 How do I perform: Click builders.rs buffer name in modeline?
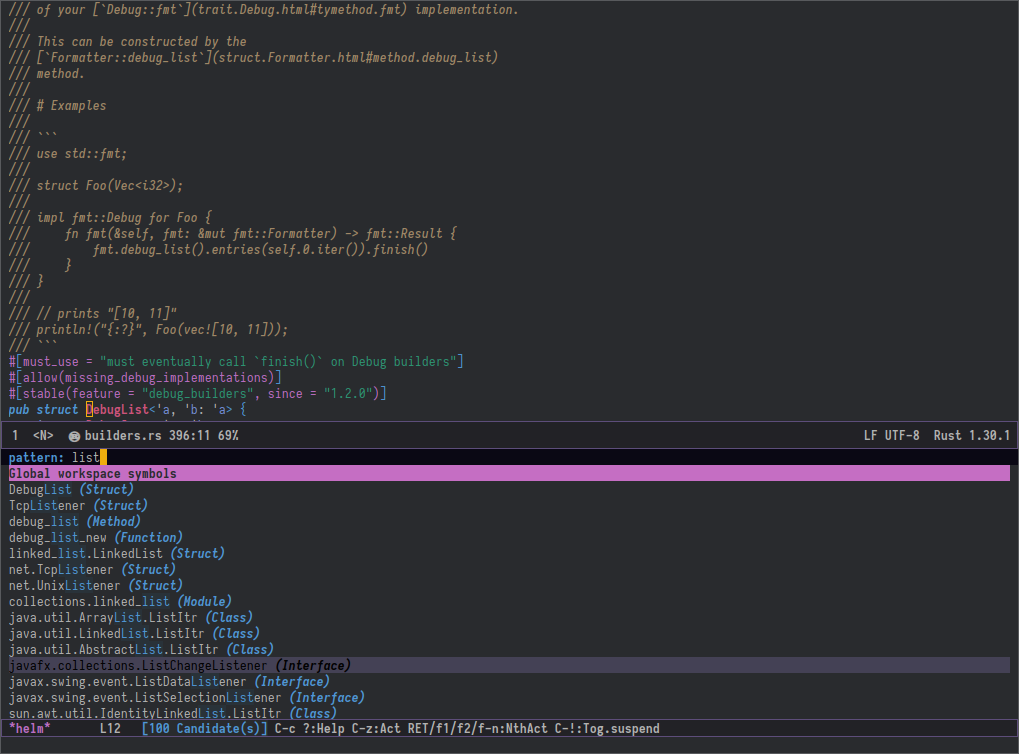click(123, 436)
